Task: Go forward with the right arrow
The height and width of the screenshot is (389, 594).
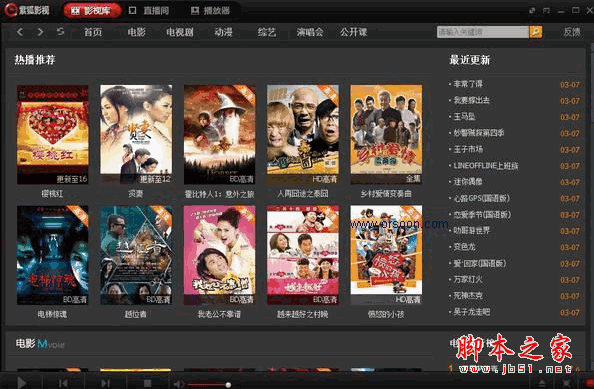Action: click(40, 32)
